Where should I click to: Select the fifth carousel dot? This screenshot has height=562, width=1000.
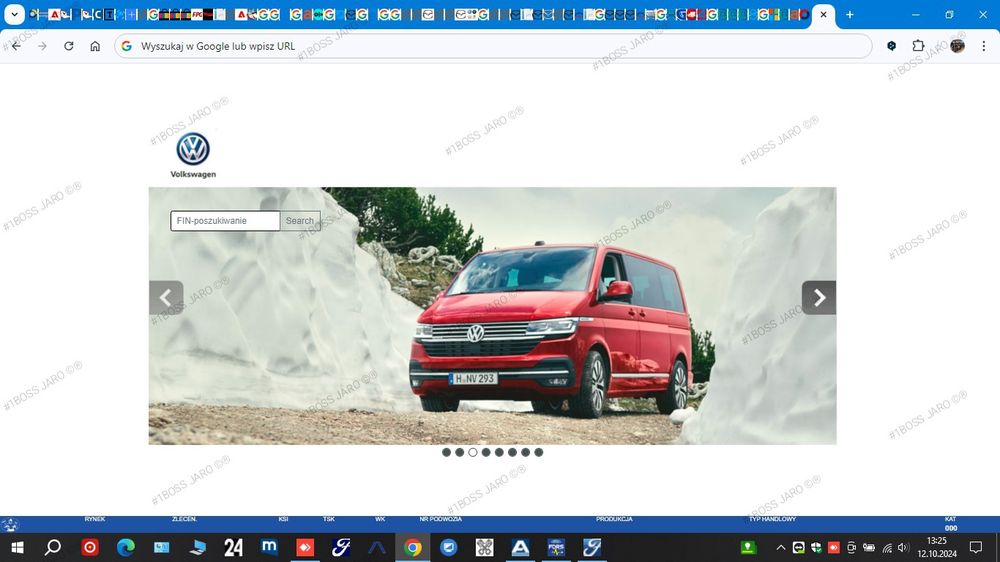pyautogui.click(x=499, y=452)
